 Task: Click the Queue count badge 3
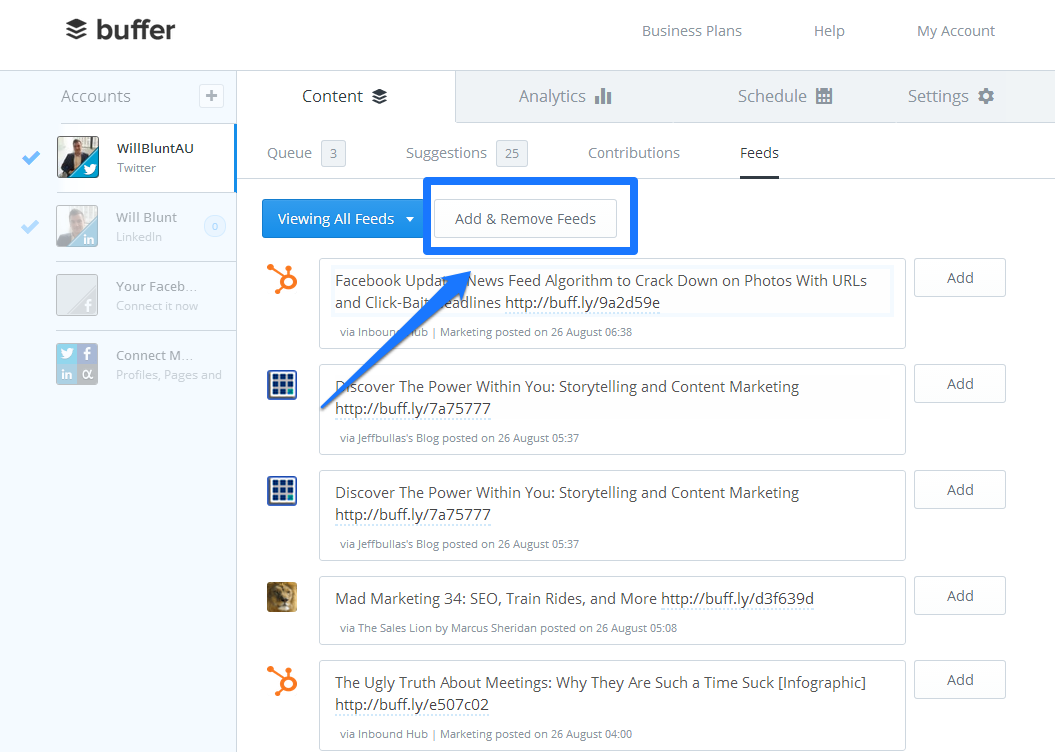[333, 153]
